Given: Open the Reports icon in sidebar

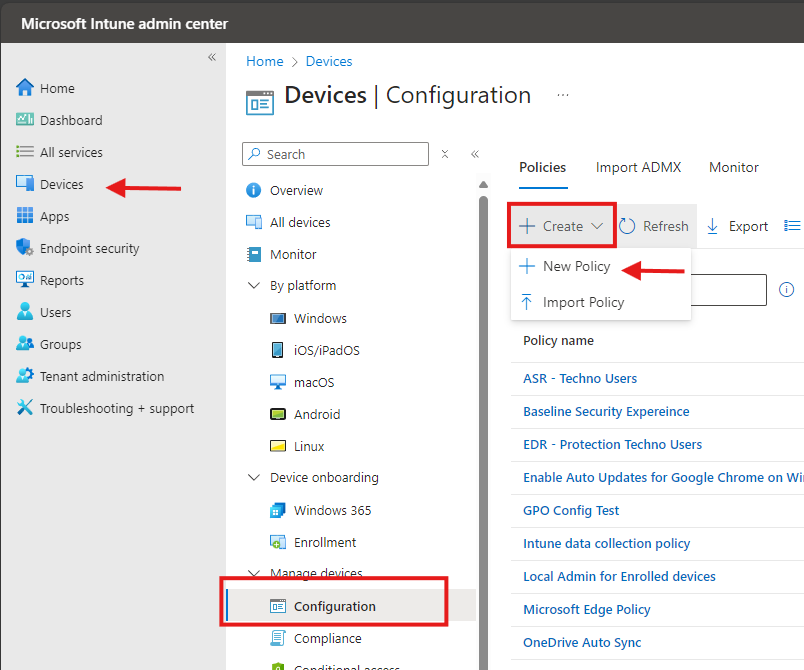Looking at the screenshot, I should [x=25, y=279].
